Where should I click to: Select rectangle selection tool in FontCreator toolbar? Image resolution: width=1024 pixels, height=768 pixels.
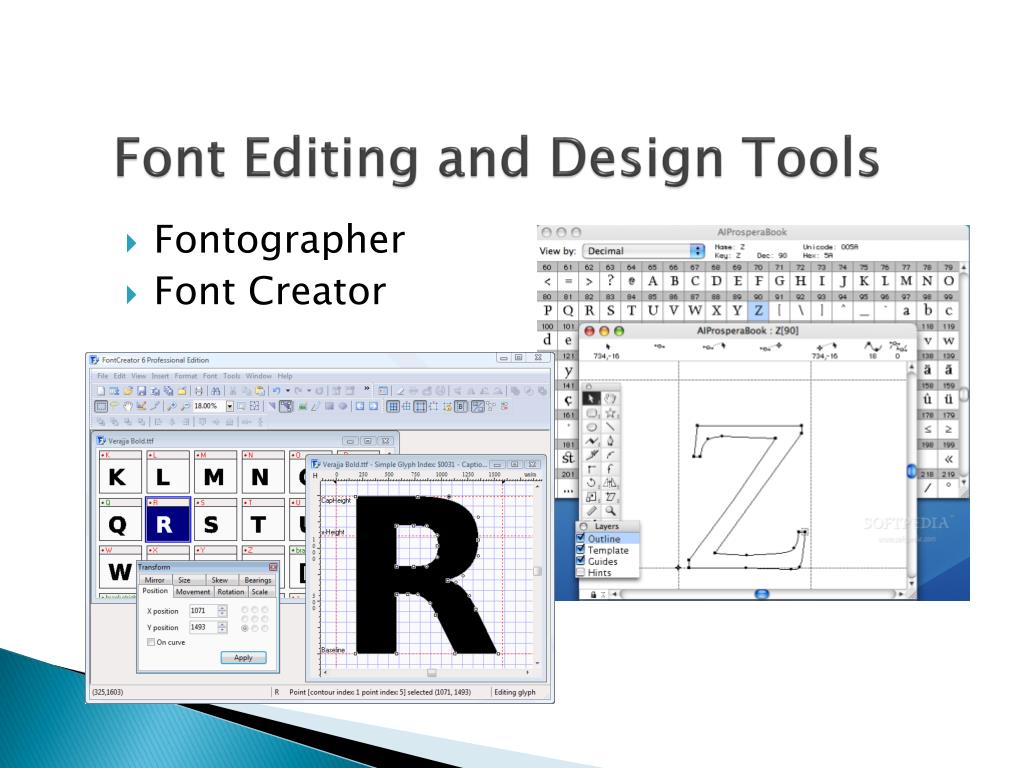tap(101, 406)
